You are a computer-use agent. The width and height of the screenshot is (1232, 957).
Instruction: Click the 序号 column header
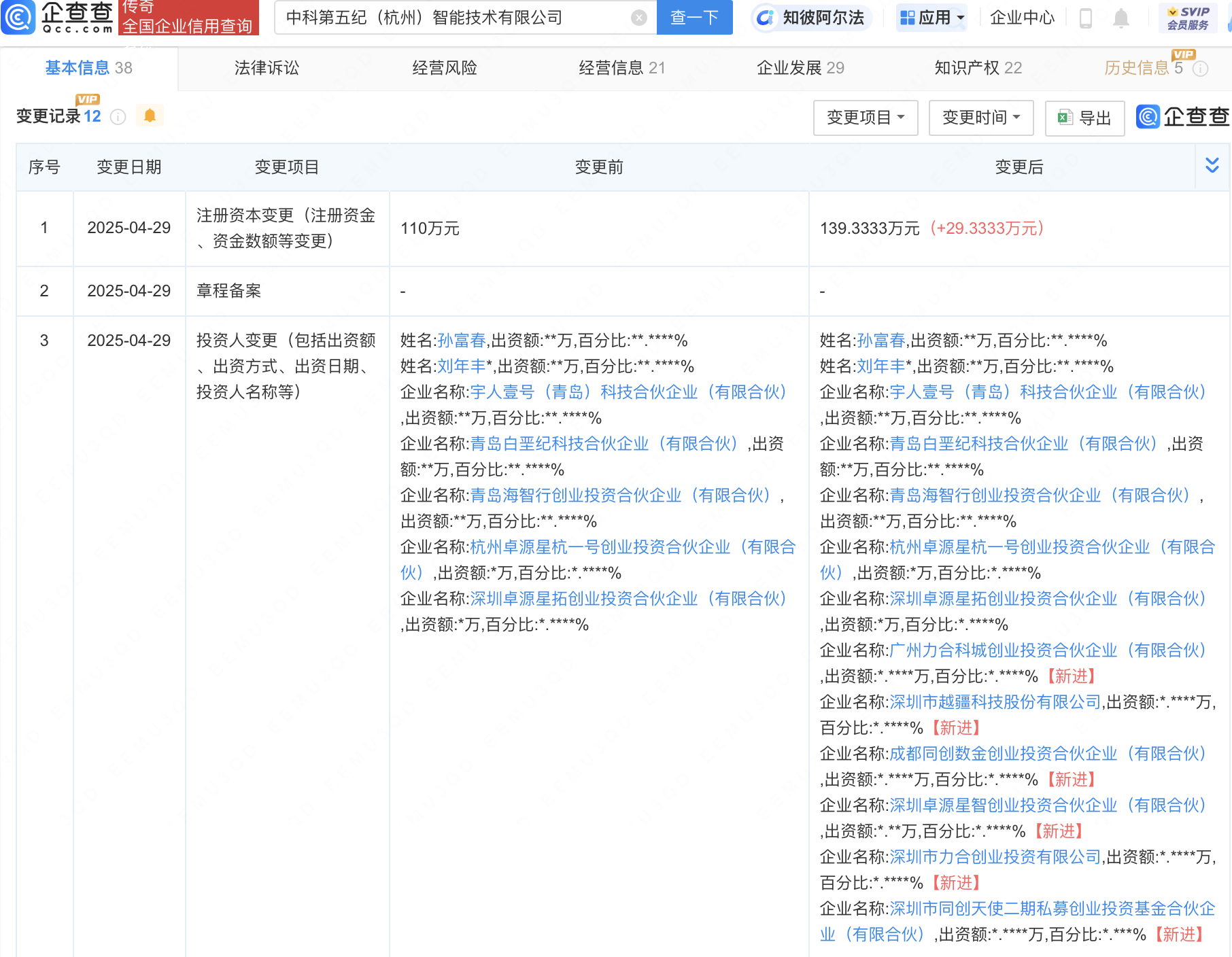(x=44, y=167)
